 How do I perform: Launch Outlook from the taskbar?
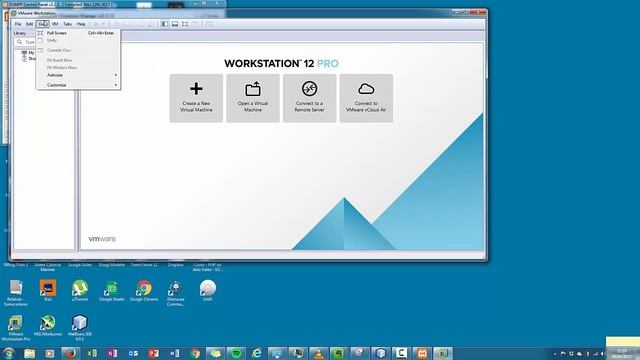(x=133, y=353)
